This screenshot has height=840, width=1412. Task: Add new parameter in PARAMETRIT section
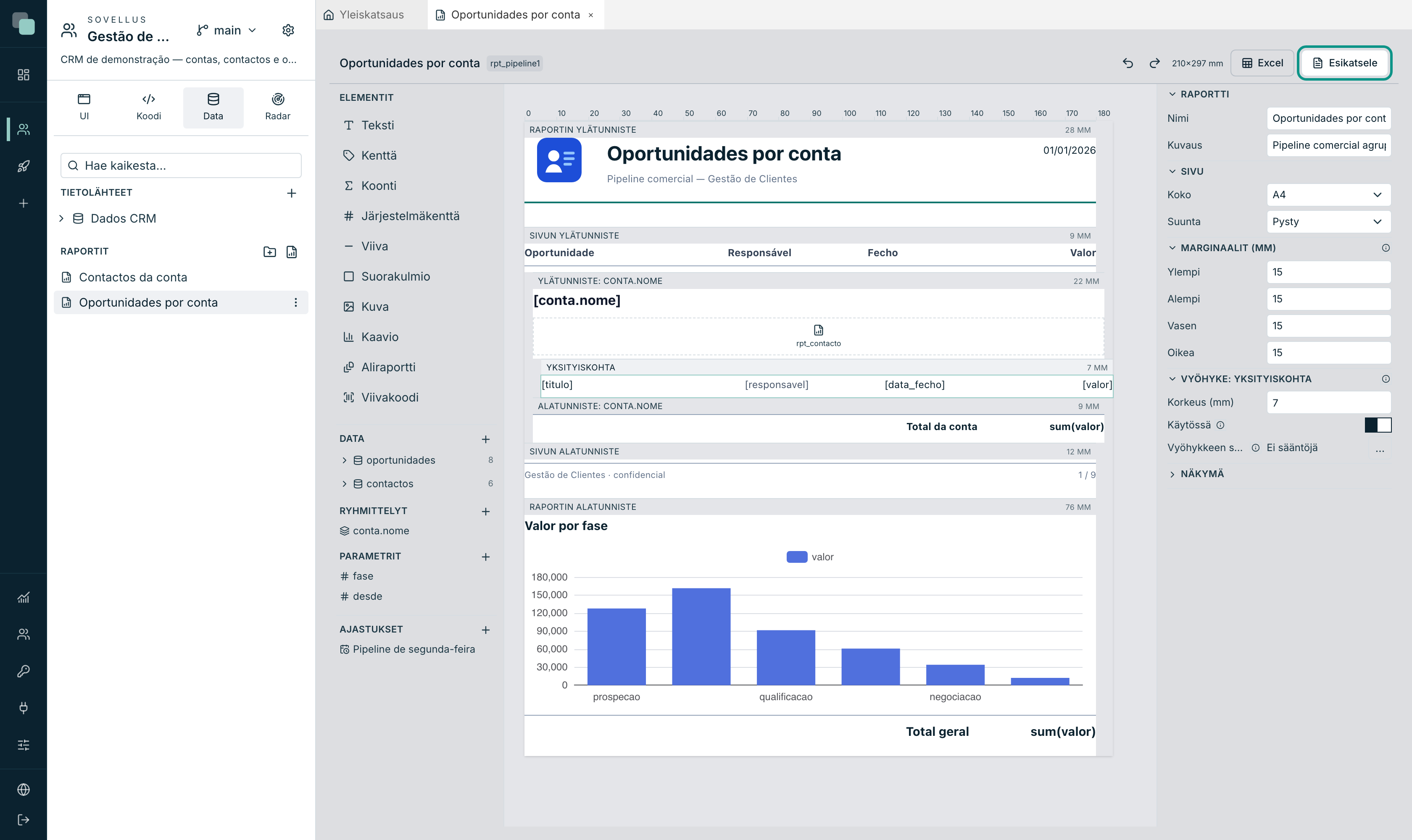pos(486,557)
